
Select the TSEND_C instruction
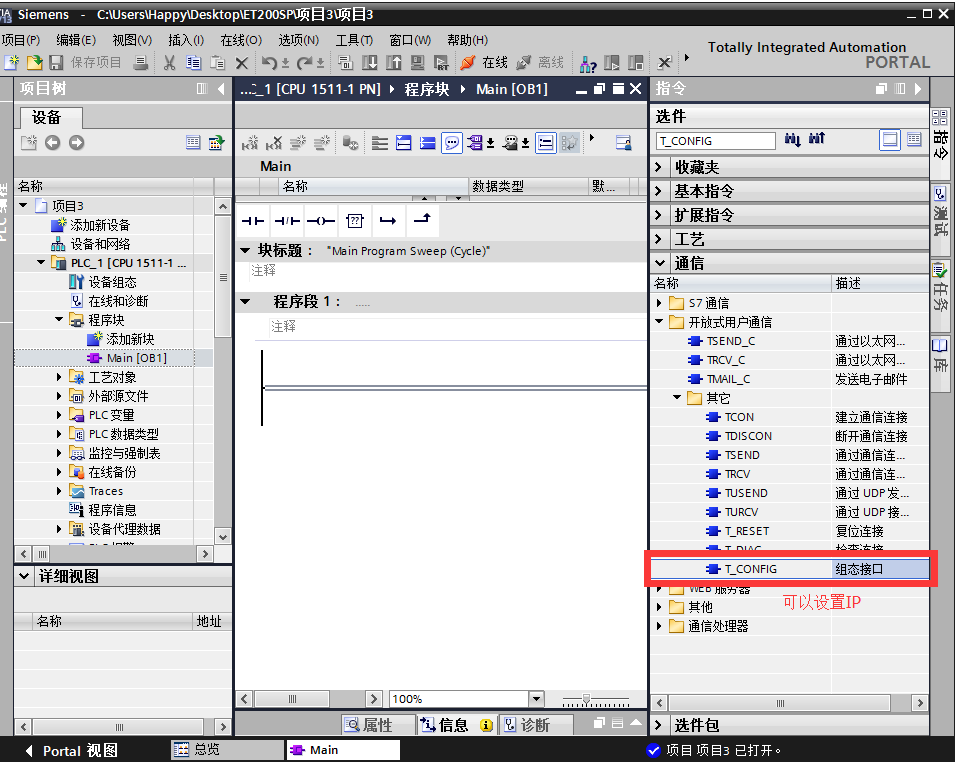pos(731,341)
